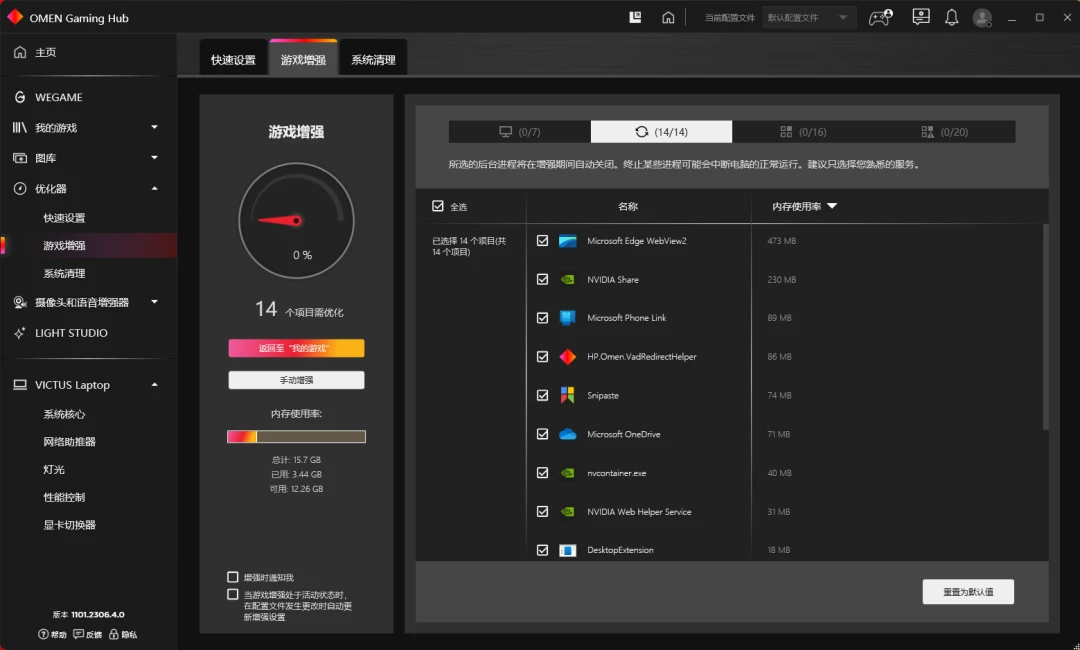Click the OMEN desktop layout icon
This screenshot has width=1080, height=650.
click(635, 17)
